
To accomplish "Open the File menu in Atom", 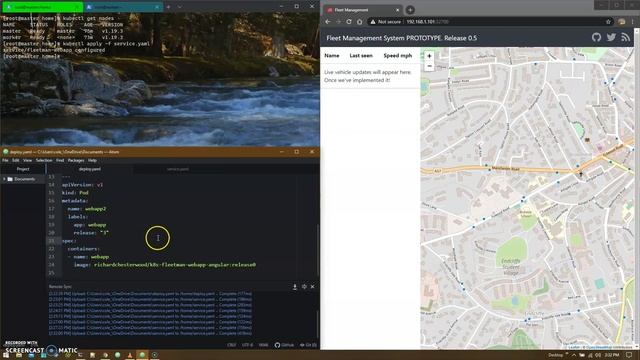I will 5,160.
